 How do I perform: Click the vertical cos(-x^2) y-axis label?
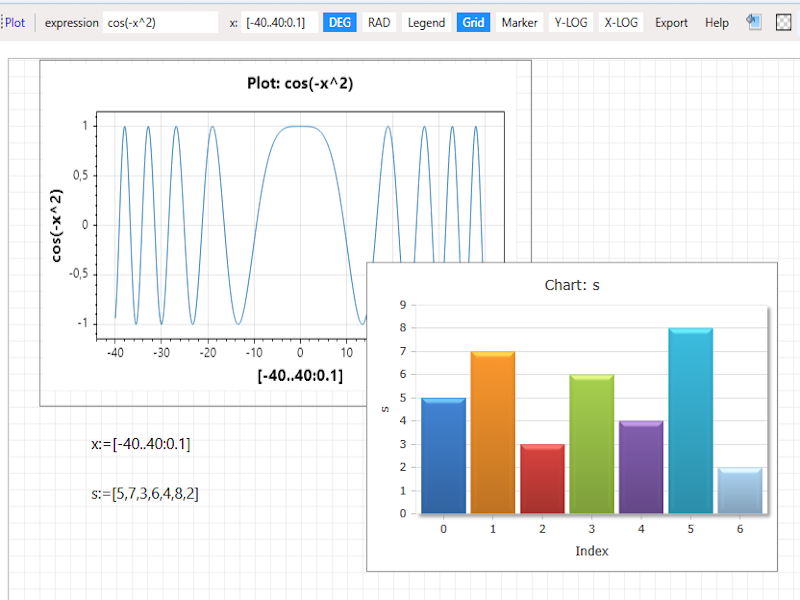click(x=56, y=226)
